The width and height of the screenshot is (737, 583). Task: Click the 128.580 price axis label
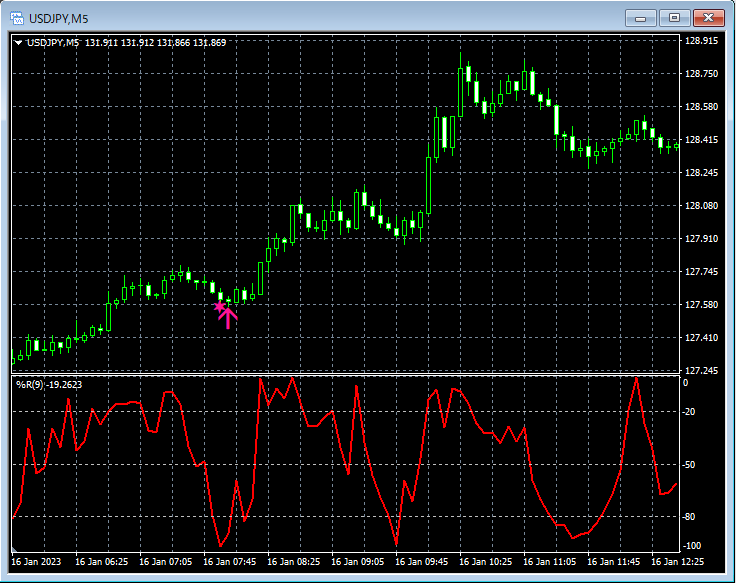coord(701,107)
